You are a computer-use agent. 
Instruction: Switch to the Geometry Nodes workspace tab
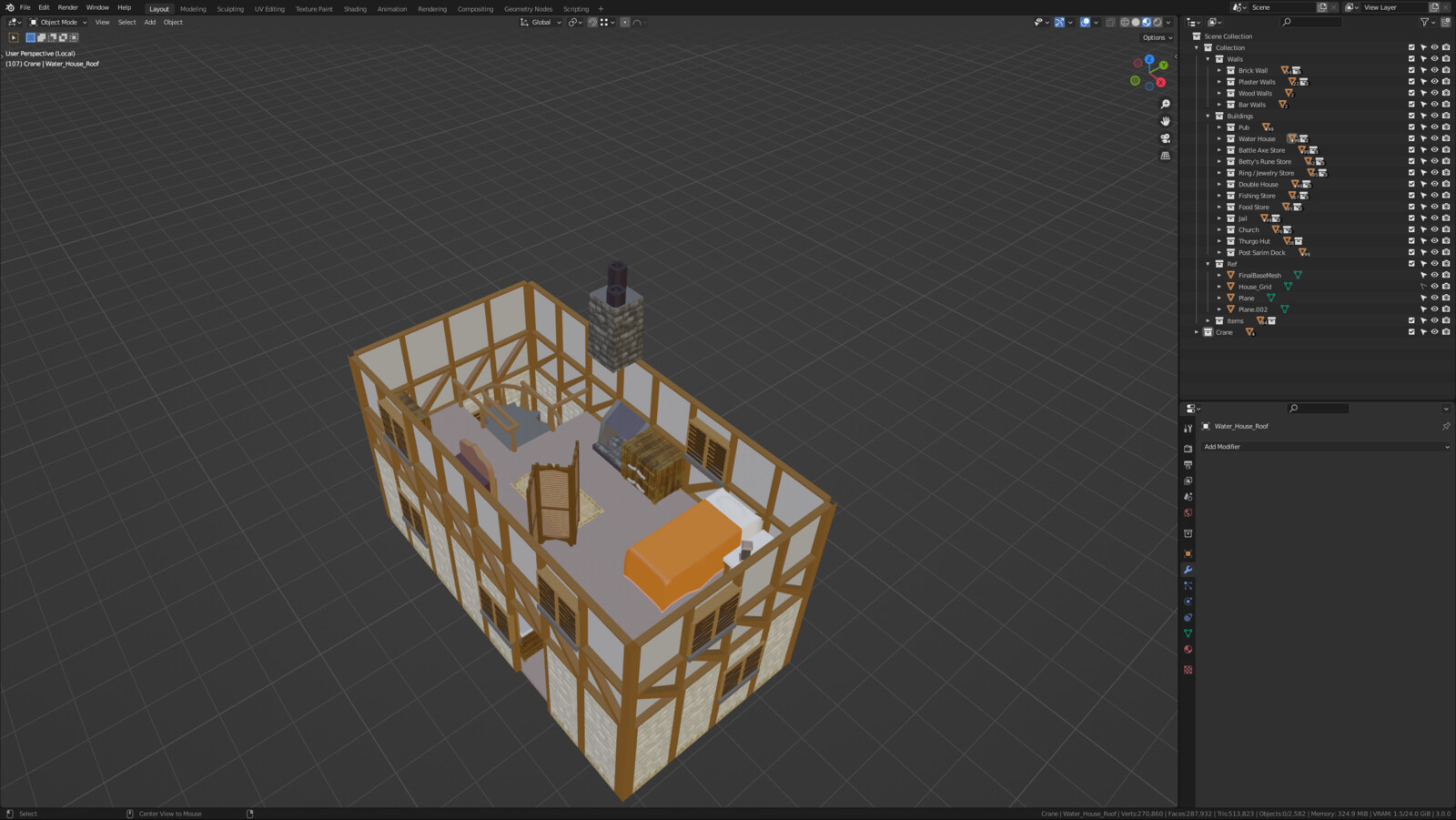[528, 9]
